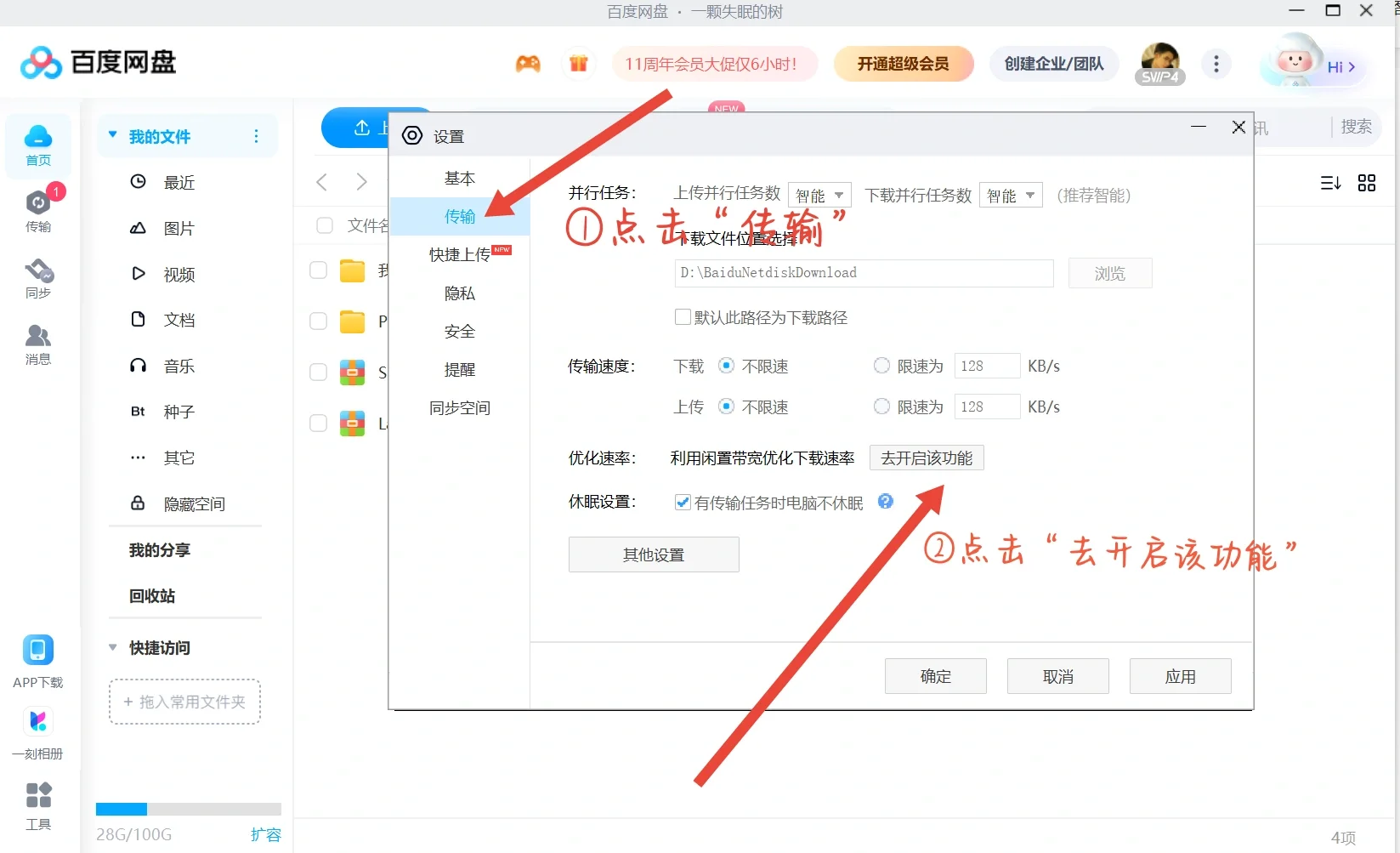Open download parallel tasks 智能 dropdown
Viewport: 1400px width, 853px height.
(1010, 195)
